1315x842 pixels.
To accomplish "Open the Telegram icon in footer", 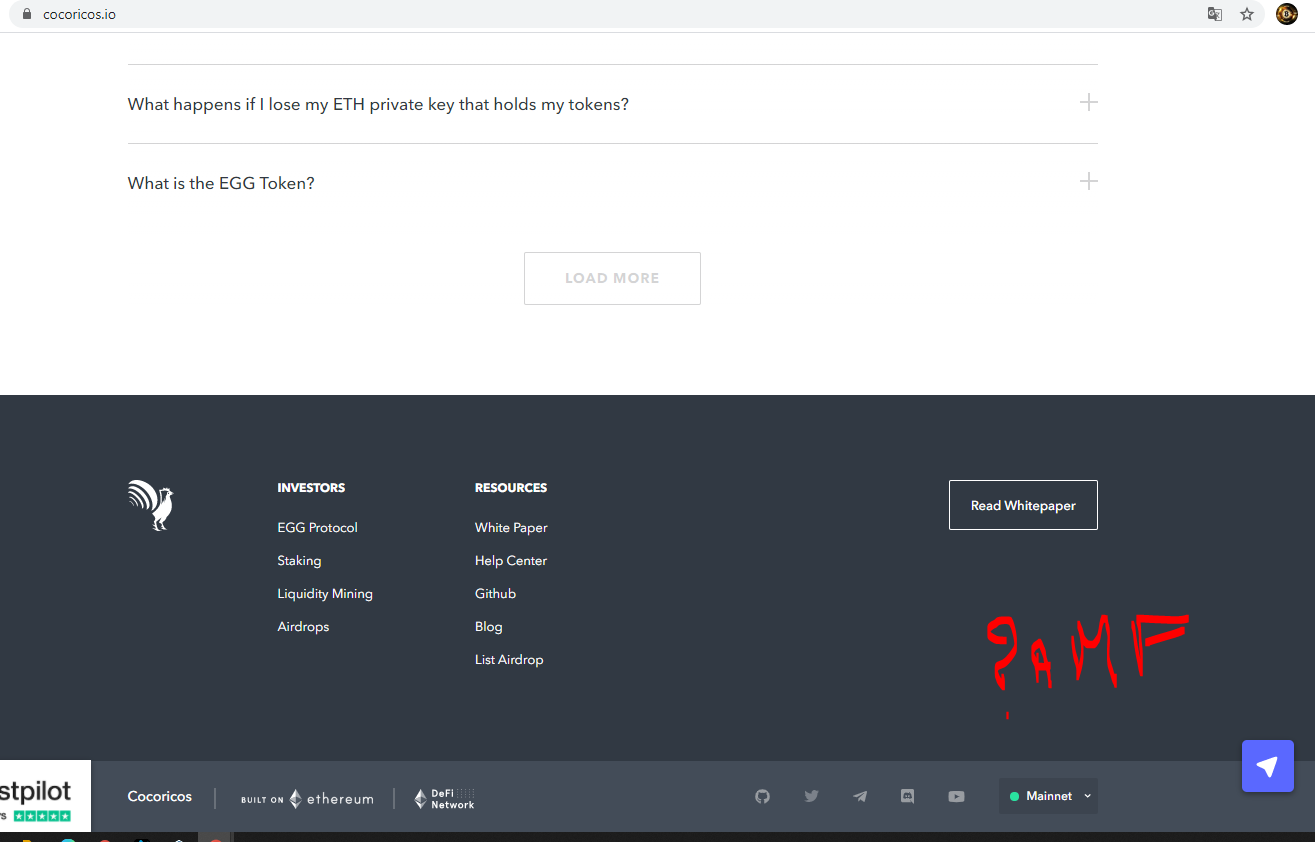I will tap(860, 797).
